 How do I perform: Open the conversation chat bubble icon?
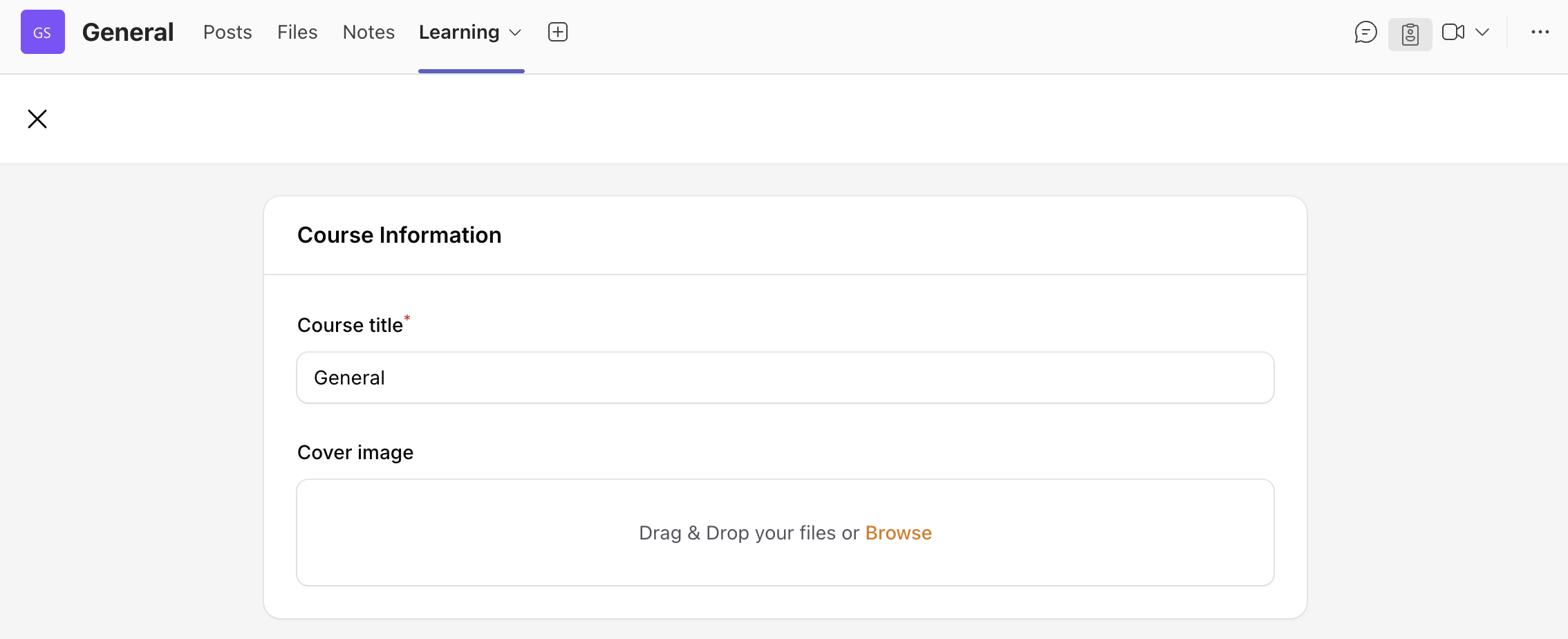(1365, 33)
